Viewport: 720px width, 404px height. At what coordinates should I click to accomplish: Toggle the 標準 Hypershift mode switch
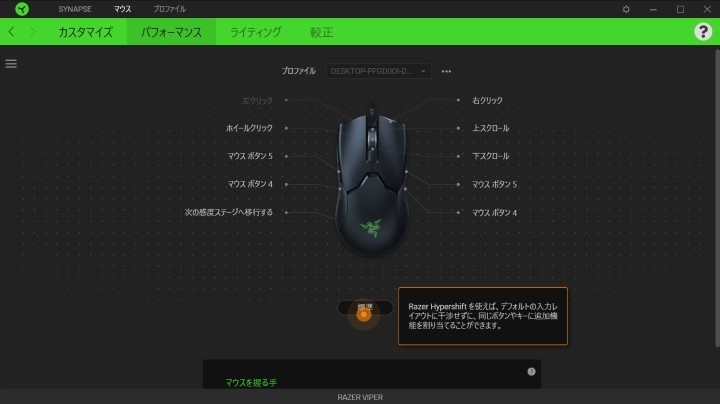[365, 308]
